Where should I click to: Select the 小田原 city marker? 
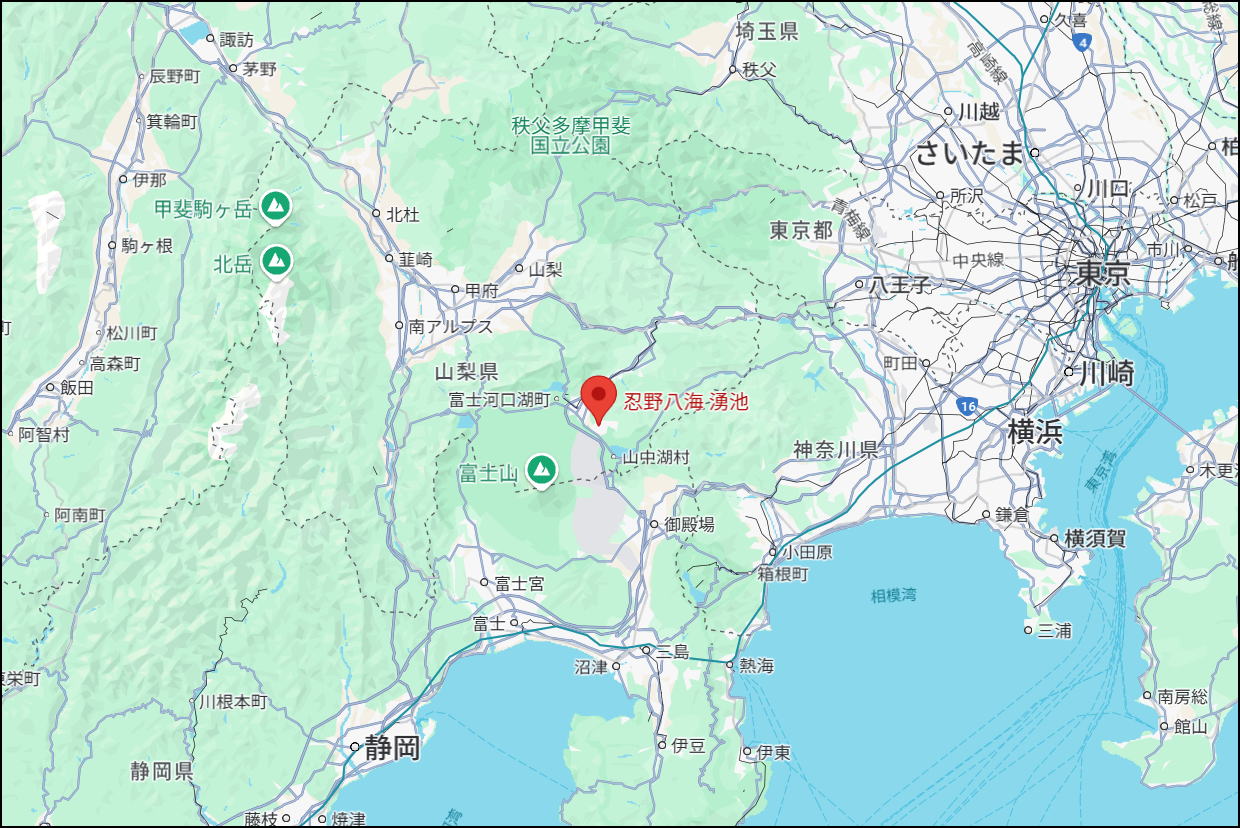tap(774, 552)
